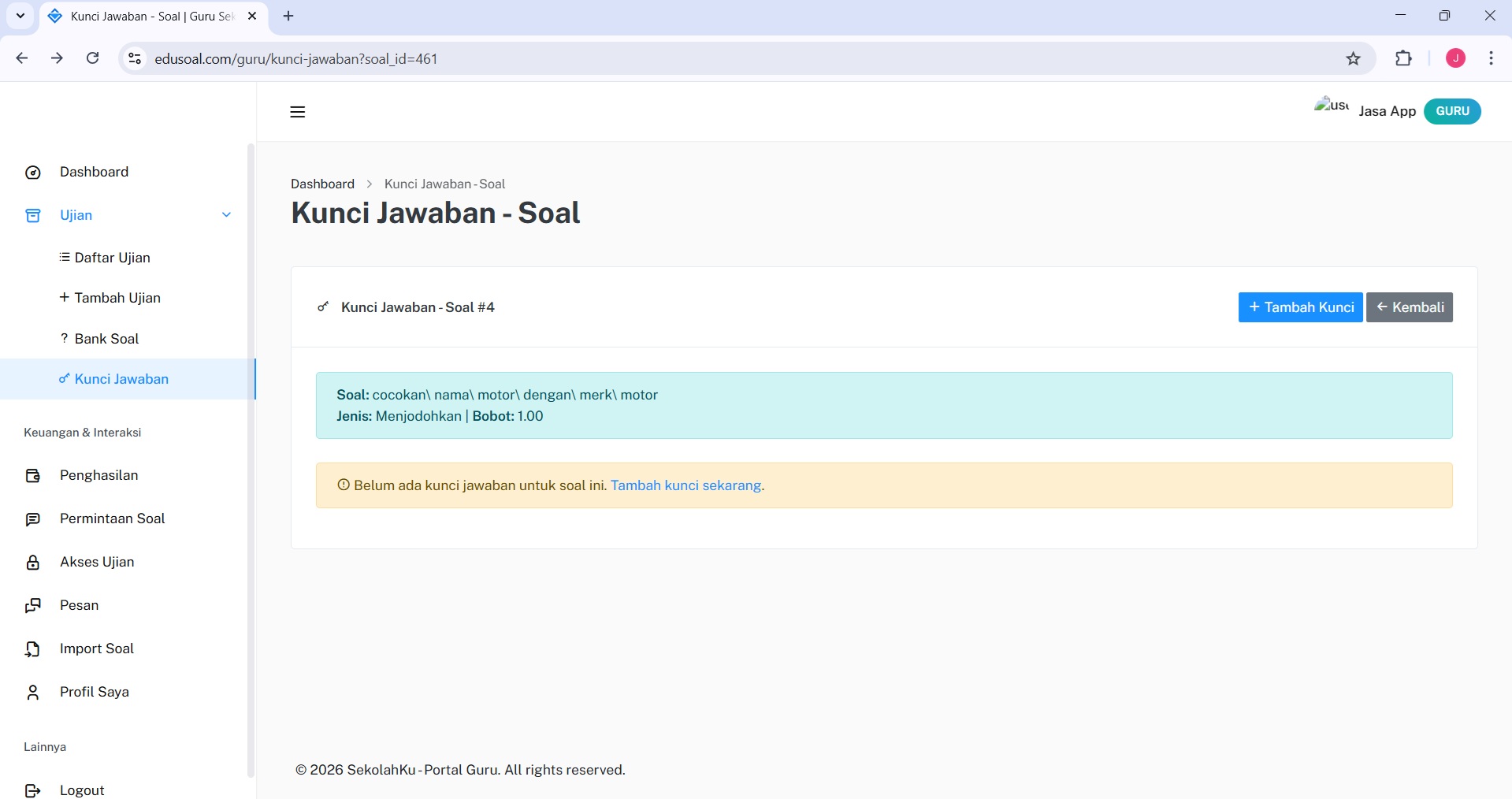Viewport: 1512px width, 799px height.
Task: Click the Logout icon in sidebar
Action: click(33, 790)
